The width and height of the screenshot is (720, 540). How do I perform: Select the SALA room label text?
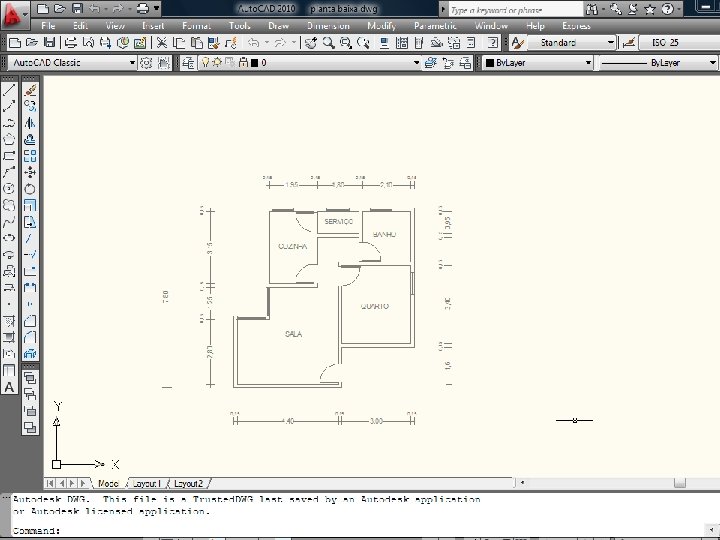pos(294,334)
